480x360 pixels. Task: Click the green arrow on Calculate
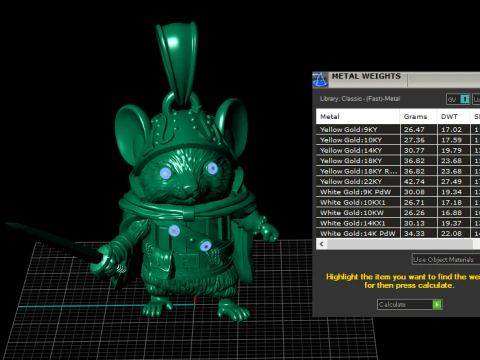click(x=437, y=304)
